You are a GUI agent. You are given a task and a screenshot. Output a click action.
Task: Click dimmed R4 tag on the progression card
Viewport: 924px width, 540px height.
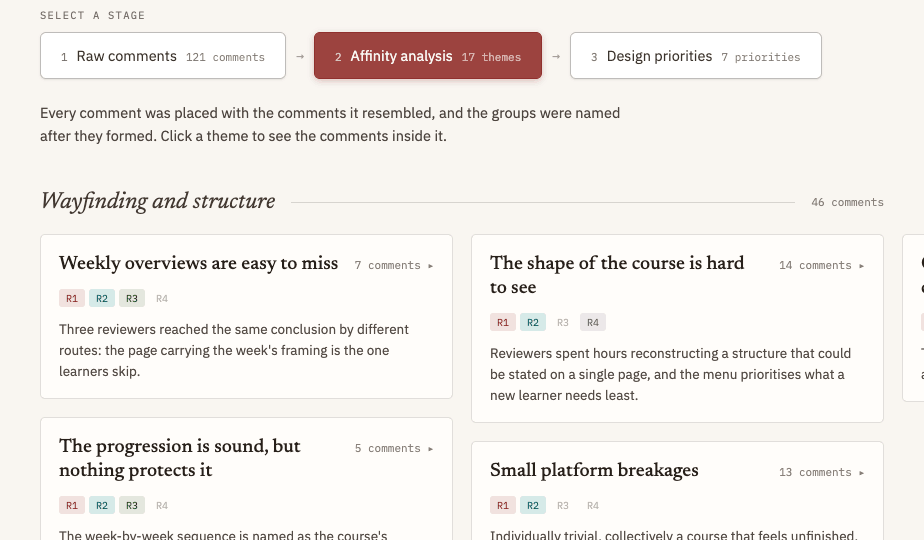coord(162,505)
